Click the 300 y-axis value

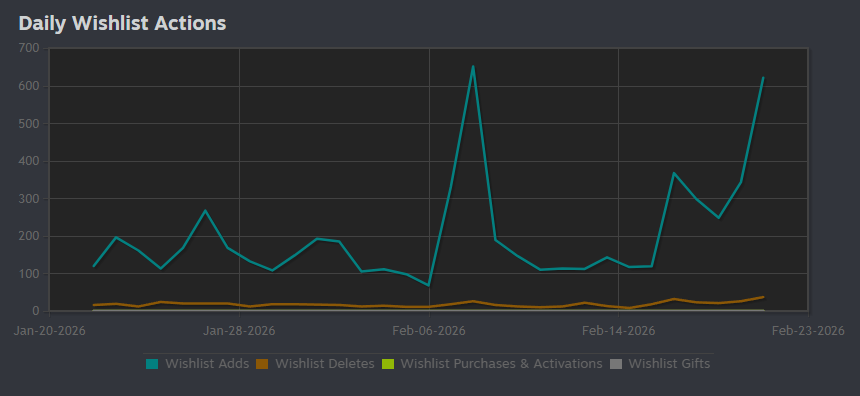click(x=29, y=199)
